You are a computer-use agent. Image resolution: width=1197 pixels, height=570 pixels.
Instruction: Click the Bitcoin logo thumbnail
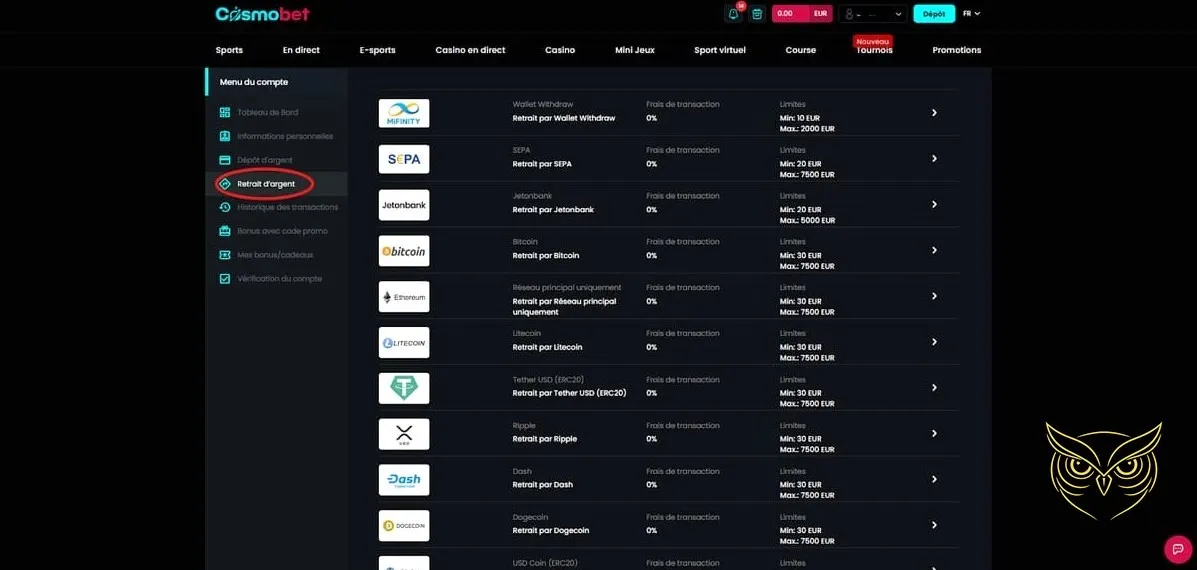tap(404, 251)
